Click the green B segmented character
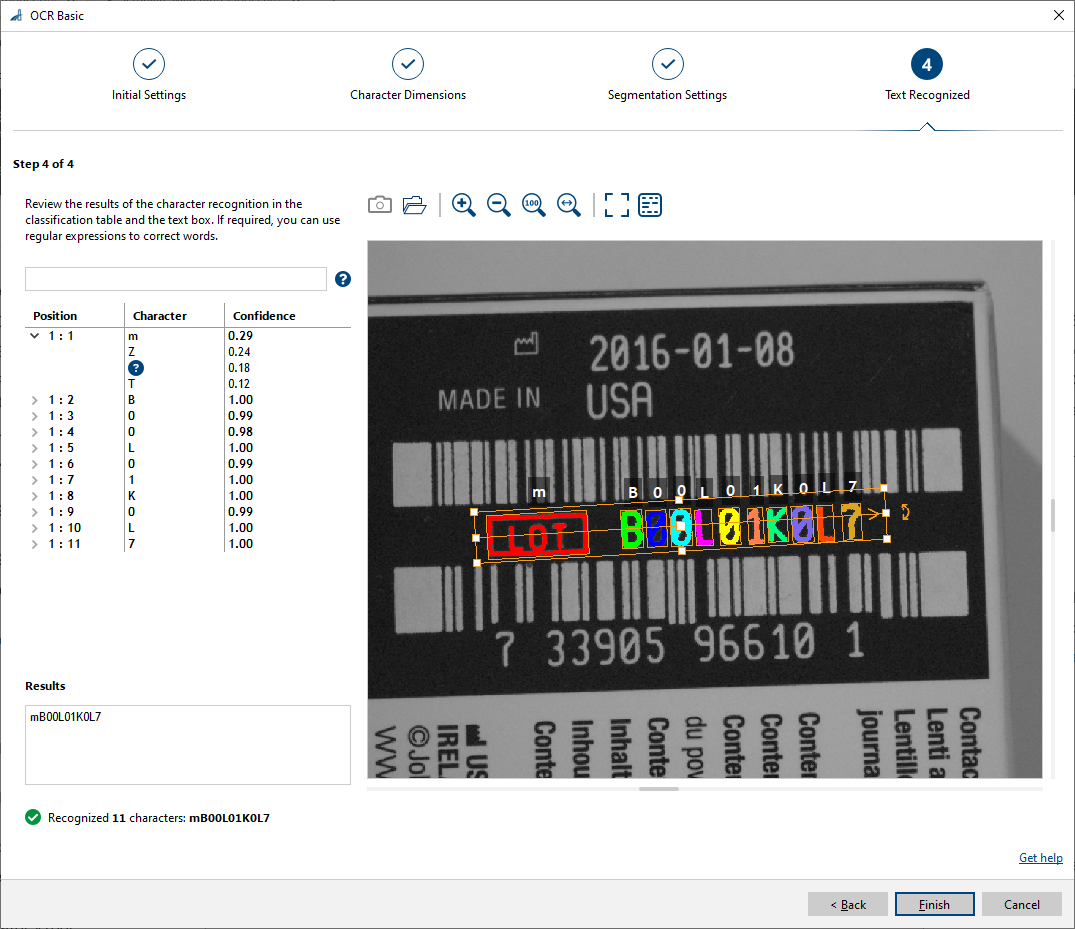 [631, 529]
